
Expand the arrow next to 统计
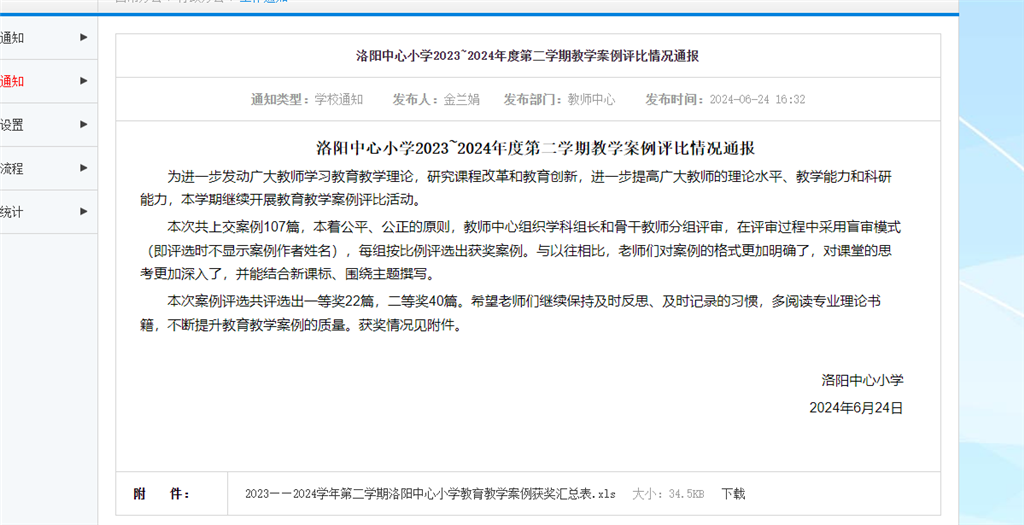coord(84,211)
